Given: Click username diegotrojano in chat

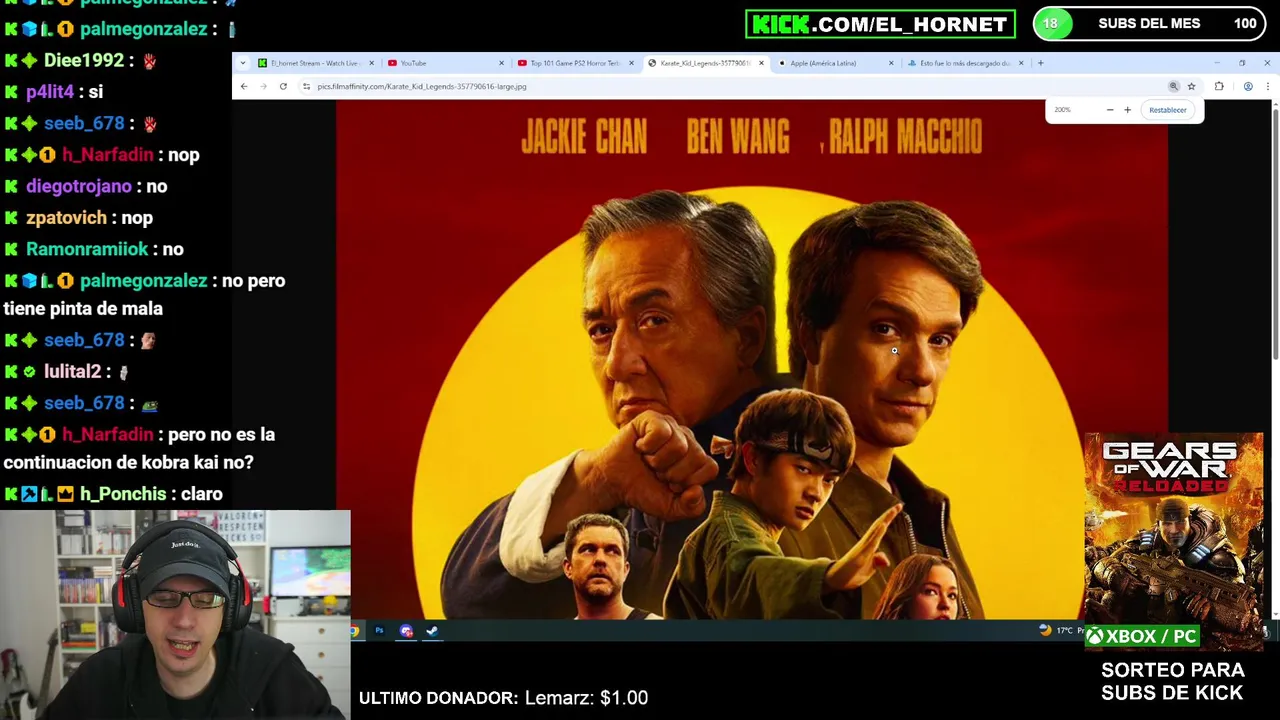Looking at the screenshot, I should coord(79,186).
